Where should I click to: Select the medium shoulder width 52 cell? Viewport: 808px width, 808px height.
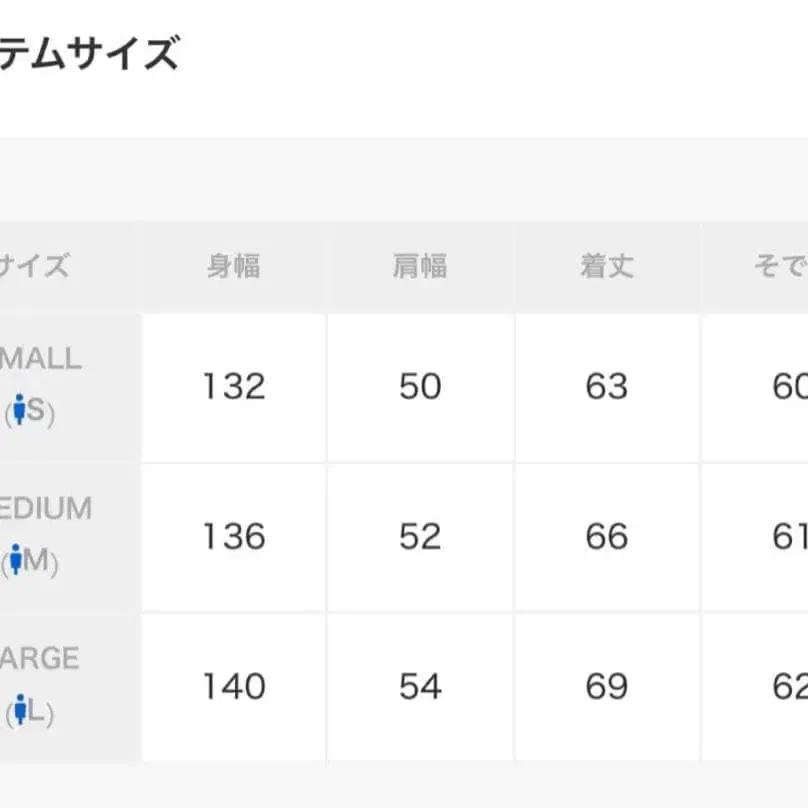(420, 537)
